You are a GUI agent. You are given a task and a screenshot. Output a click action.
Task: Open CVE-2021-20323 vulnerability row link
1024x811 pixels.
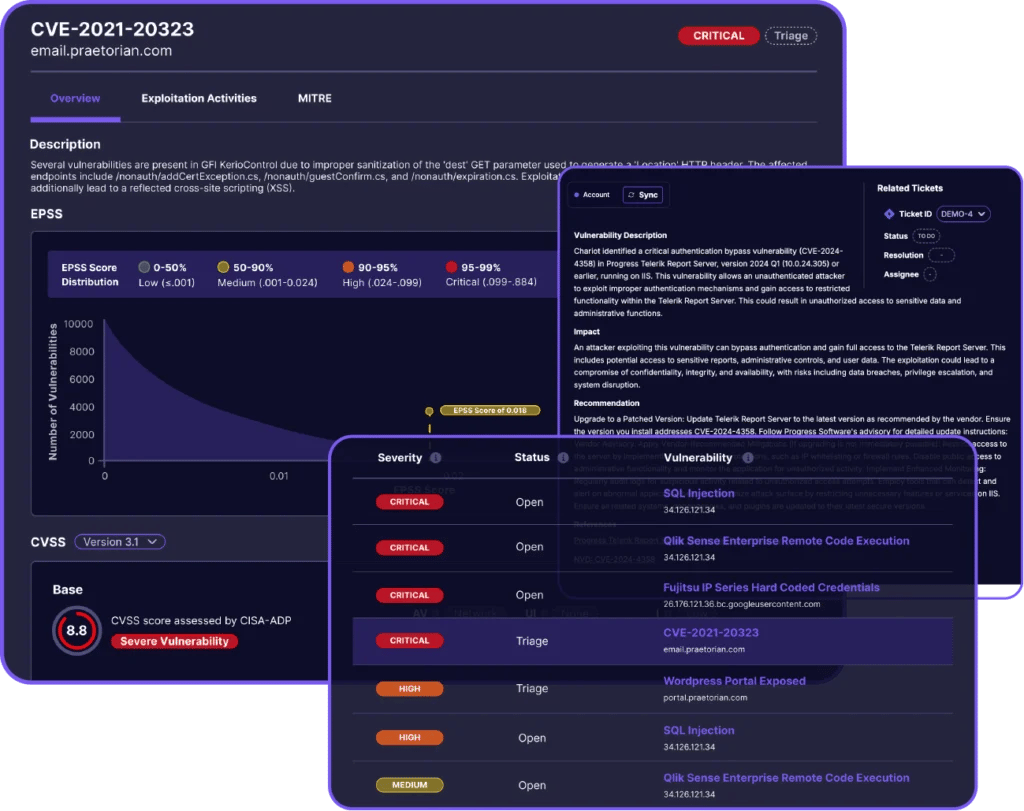(711, 633)
